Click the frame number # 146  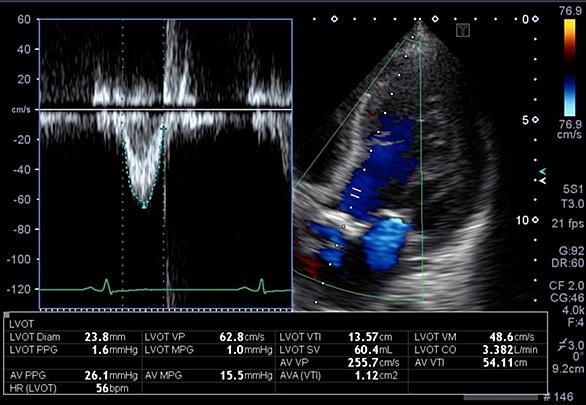559,397
